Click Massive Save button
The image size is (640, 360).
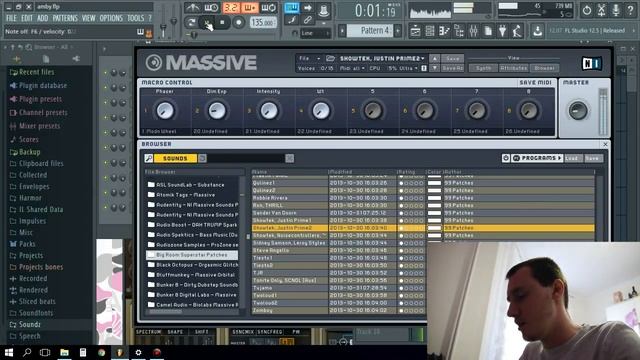coord(453,58)
